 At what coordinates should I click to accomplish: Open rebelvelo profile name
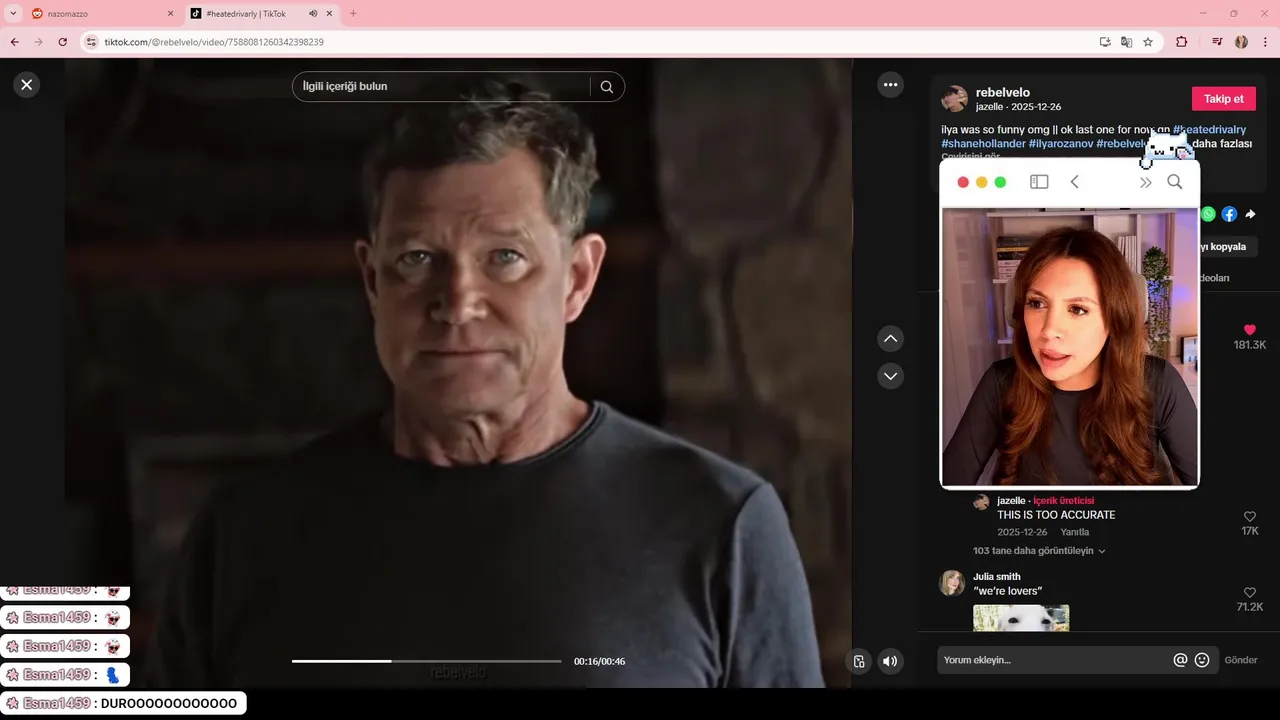[1003, 92]
